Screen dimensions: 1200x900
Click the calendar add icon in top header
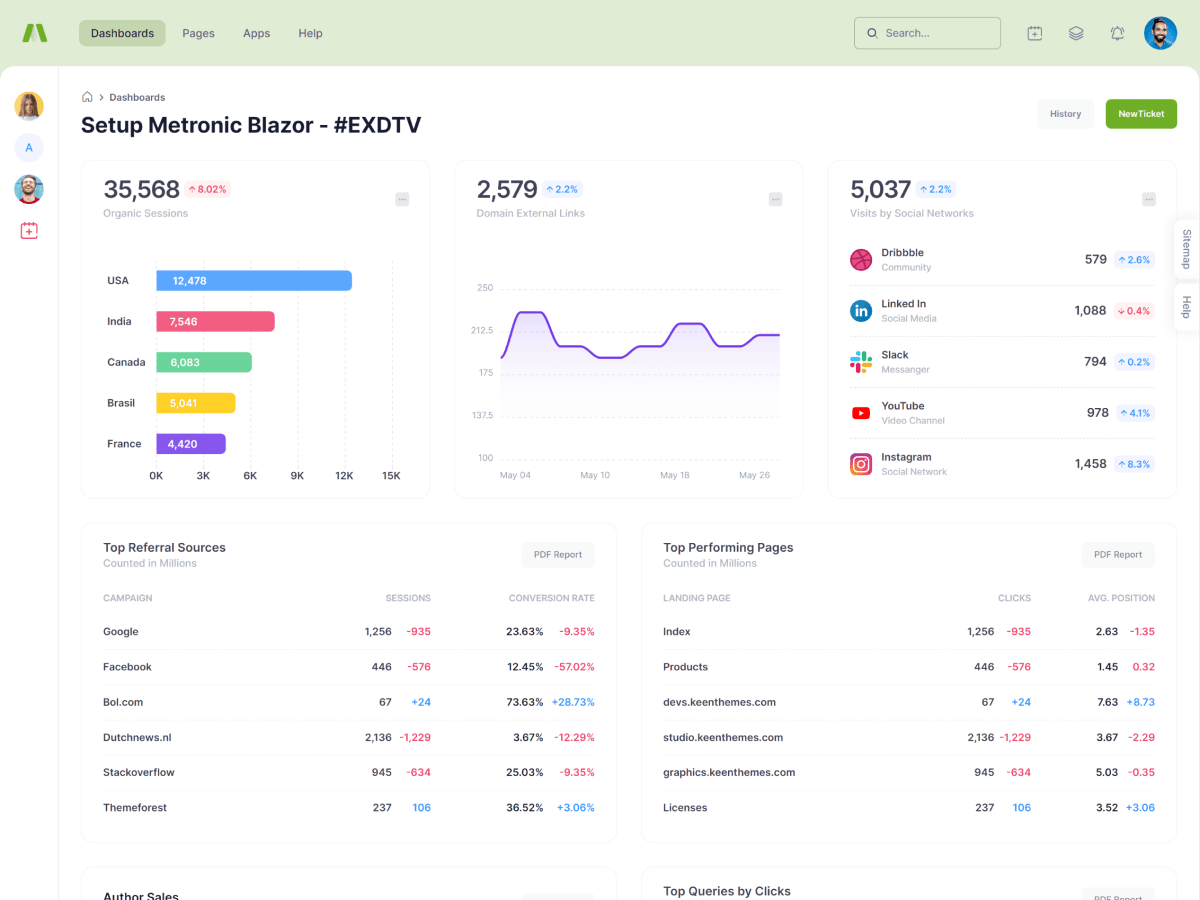[1035, 33]
